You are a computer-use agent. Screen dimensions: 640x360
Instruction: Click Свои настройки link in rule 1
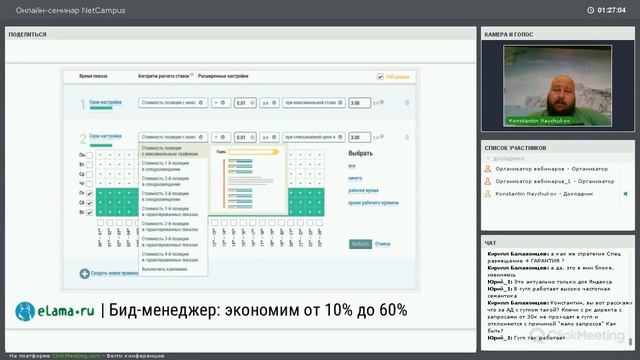click(x=105, y=102)
